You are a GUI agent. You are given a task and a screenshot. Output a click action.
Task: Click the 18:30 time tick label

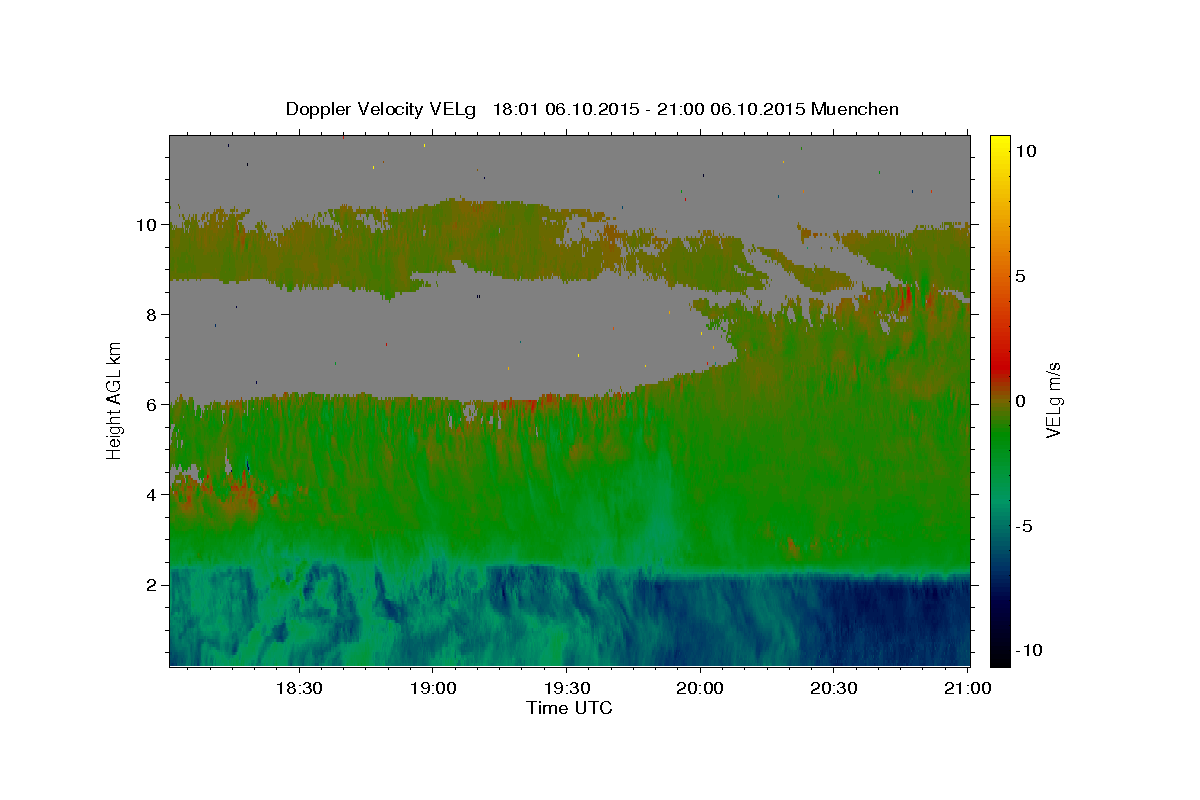click(298, 689)
